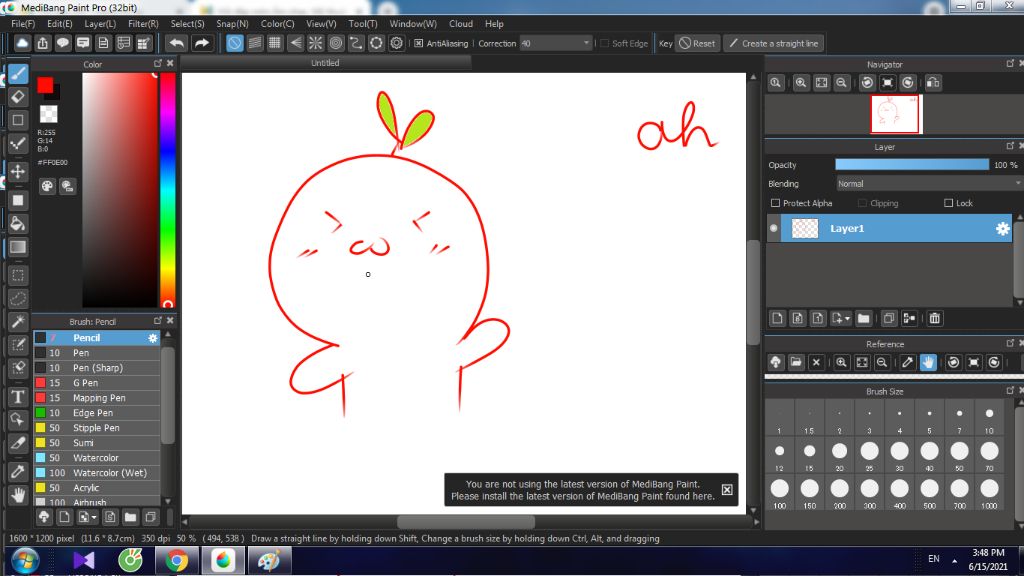Adjust the layer Opacity slider
1024x576 pixels.
tap(912, 165)
